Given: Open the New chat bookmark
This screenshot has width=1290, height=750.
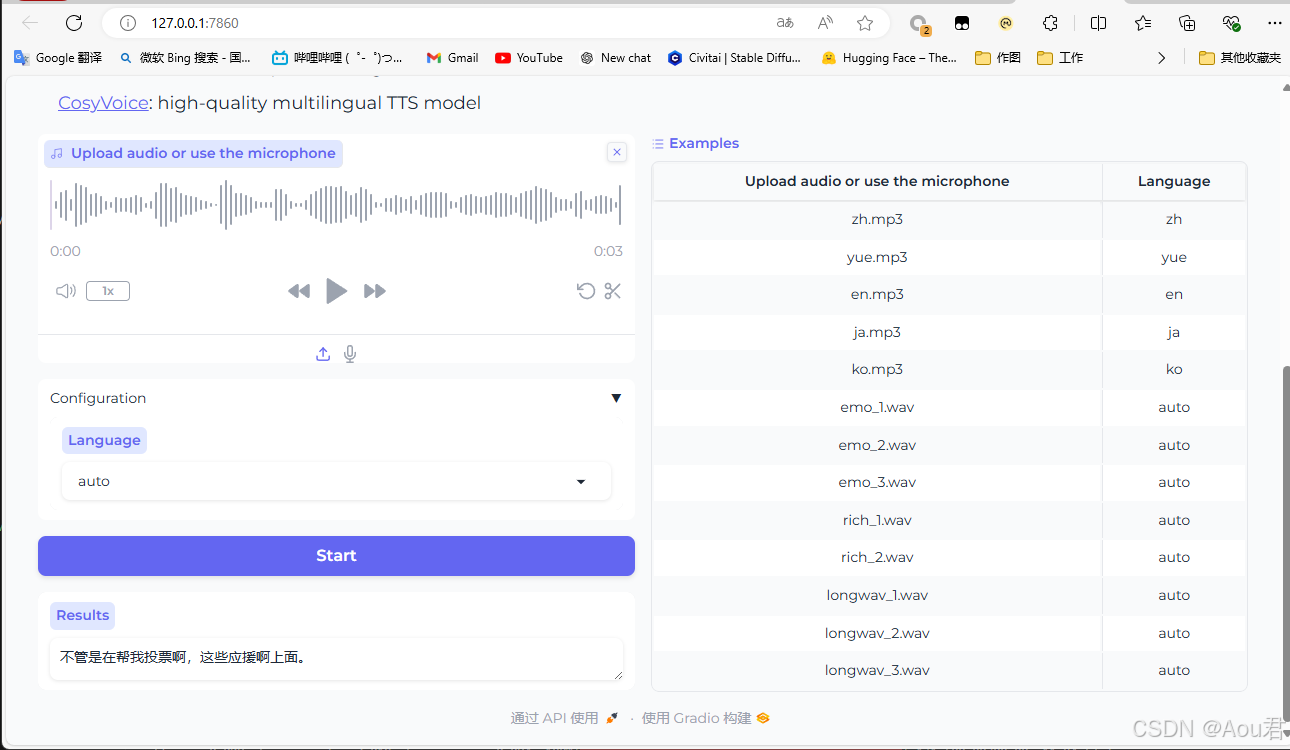Looking at the screenshot, I should click(x=615, y=58).
